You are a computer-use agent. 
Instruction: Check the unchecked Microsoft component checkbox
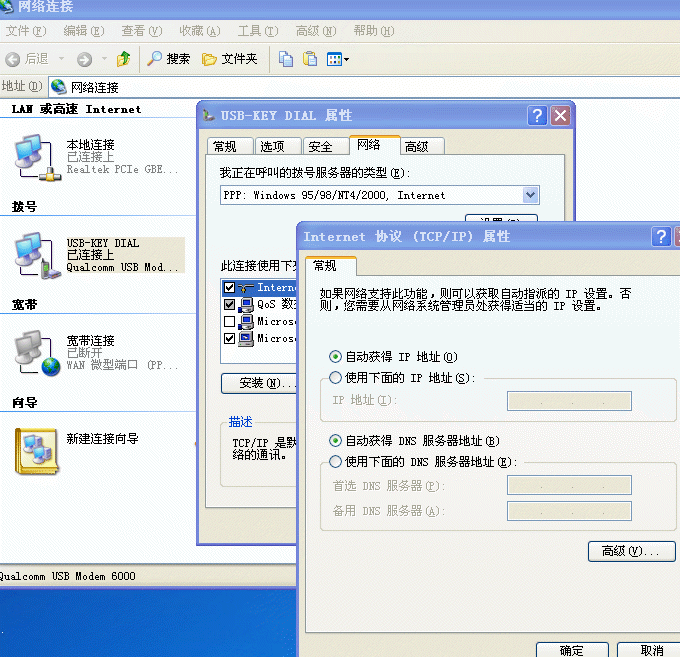click(x=229, y=321)
